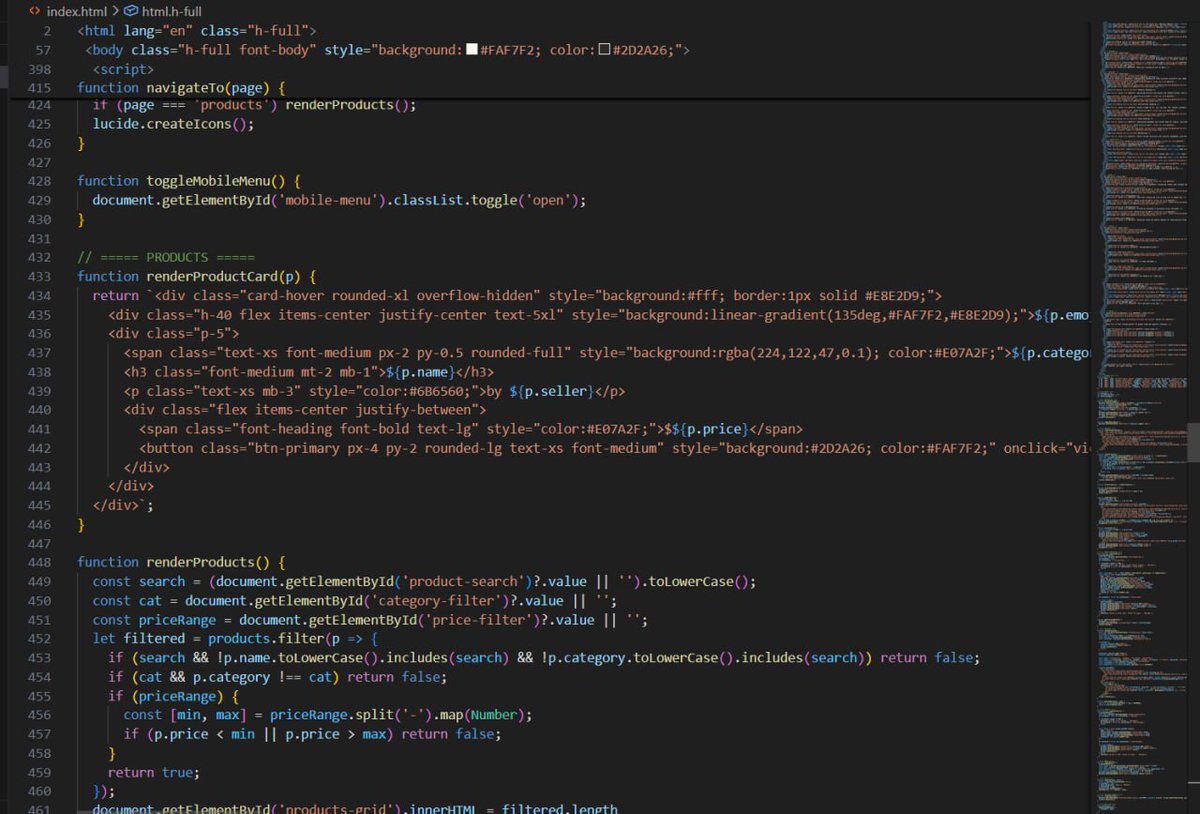
Task: Click the 'category-filter' string literal
Action: (x=437, y=600)
